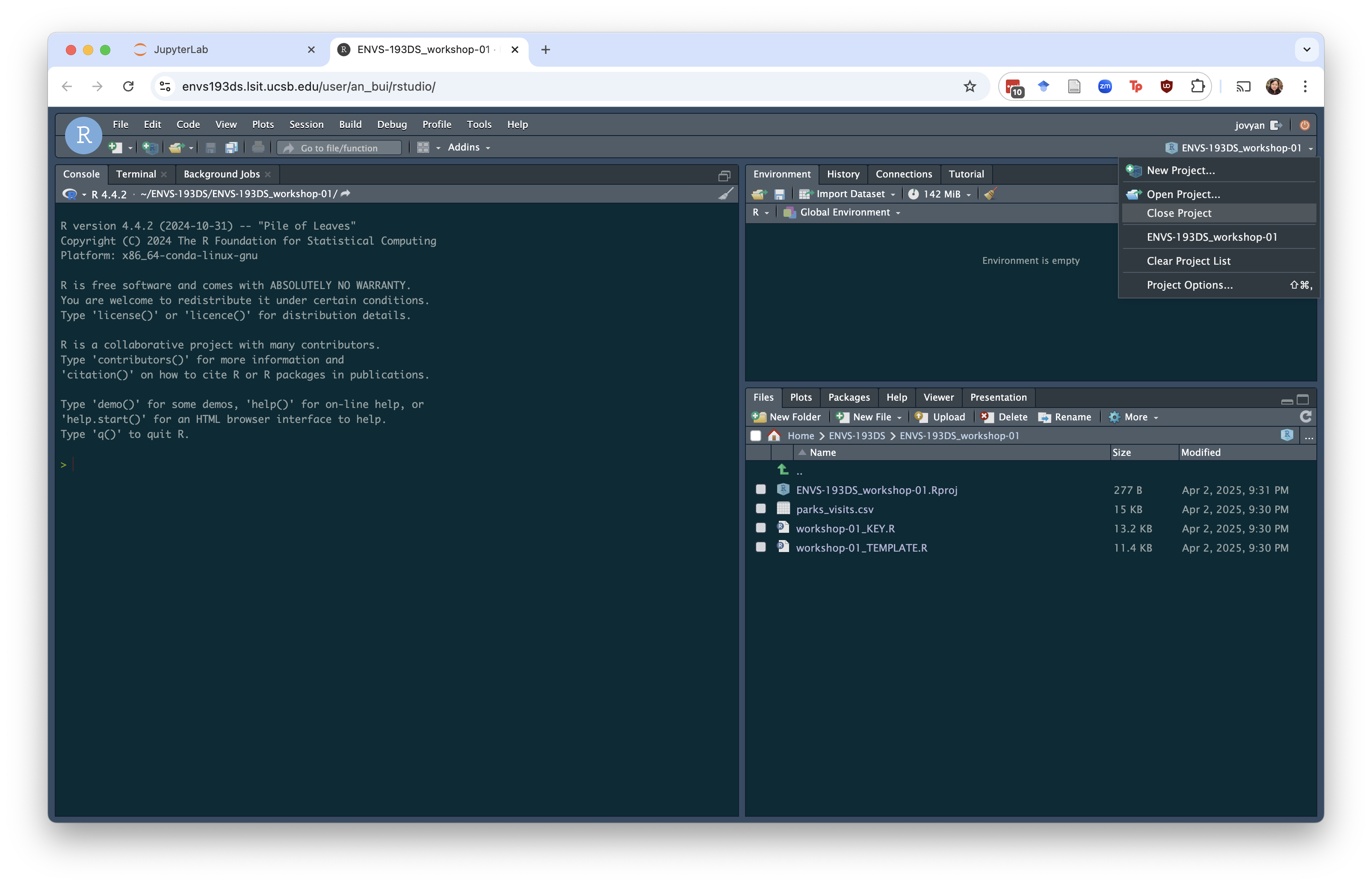Click the Upload file icon
This screenshot has height=886, width=1372.
click(x=940, y=417)
